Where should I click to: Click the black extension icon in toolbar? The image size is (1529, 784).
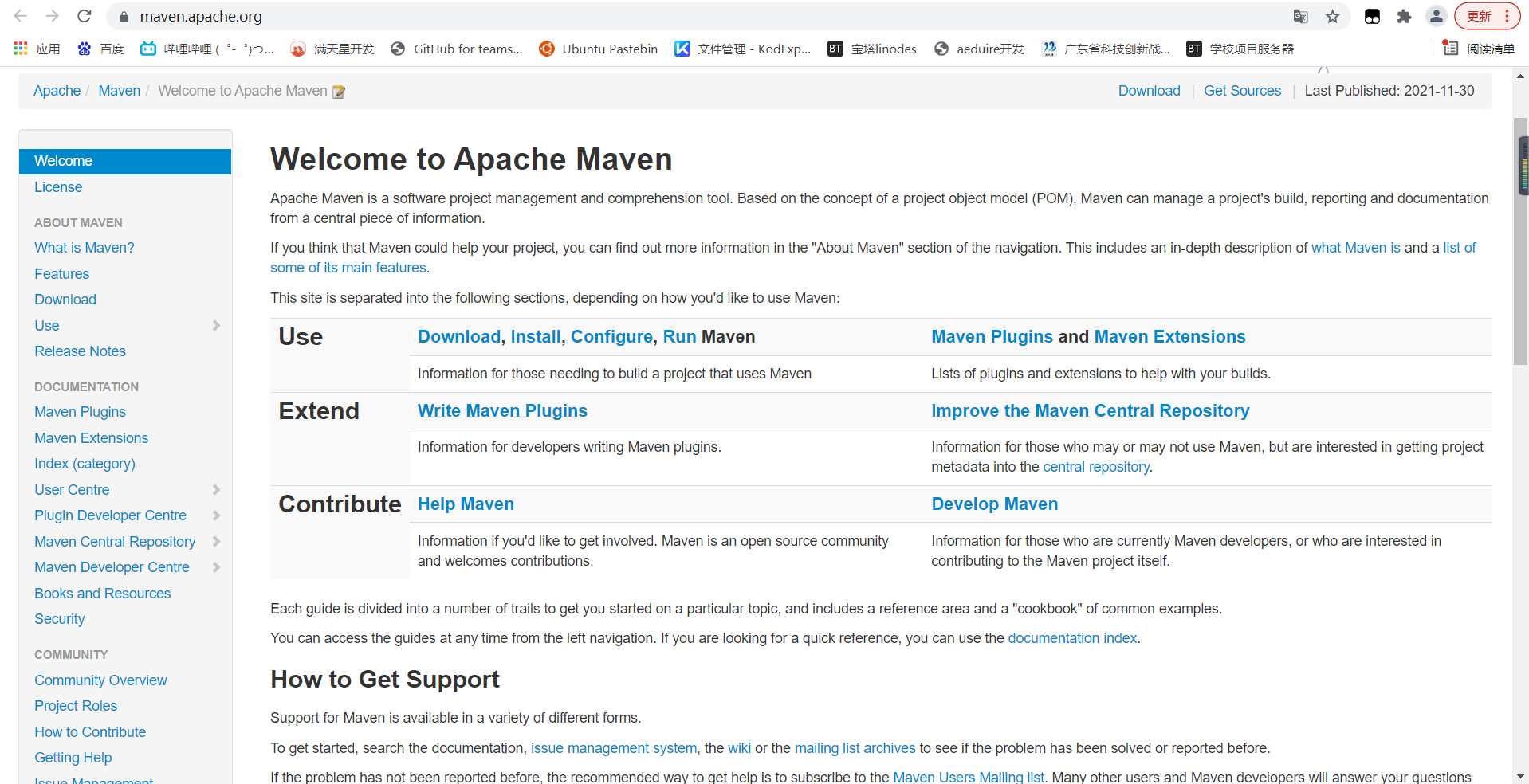point(1372,16)
